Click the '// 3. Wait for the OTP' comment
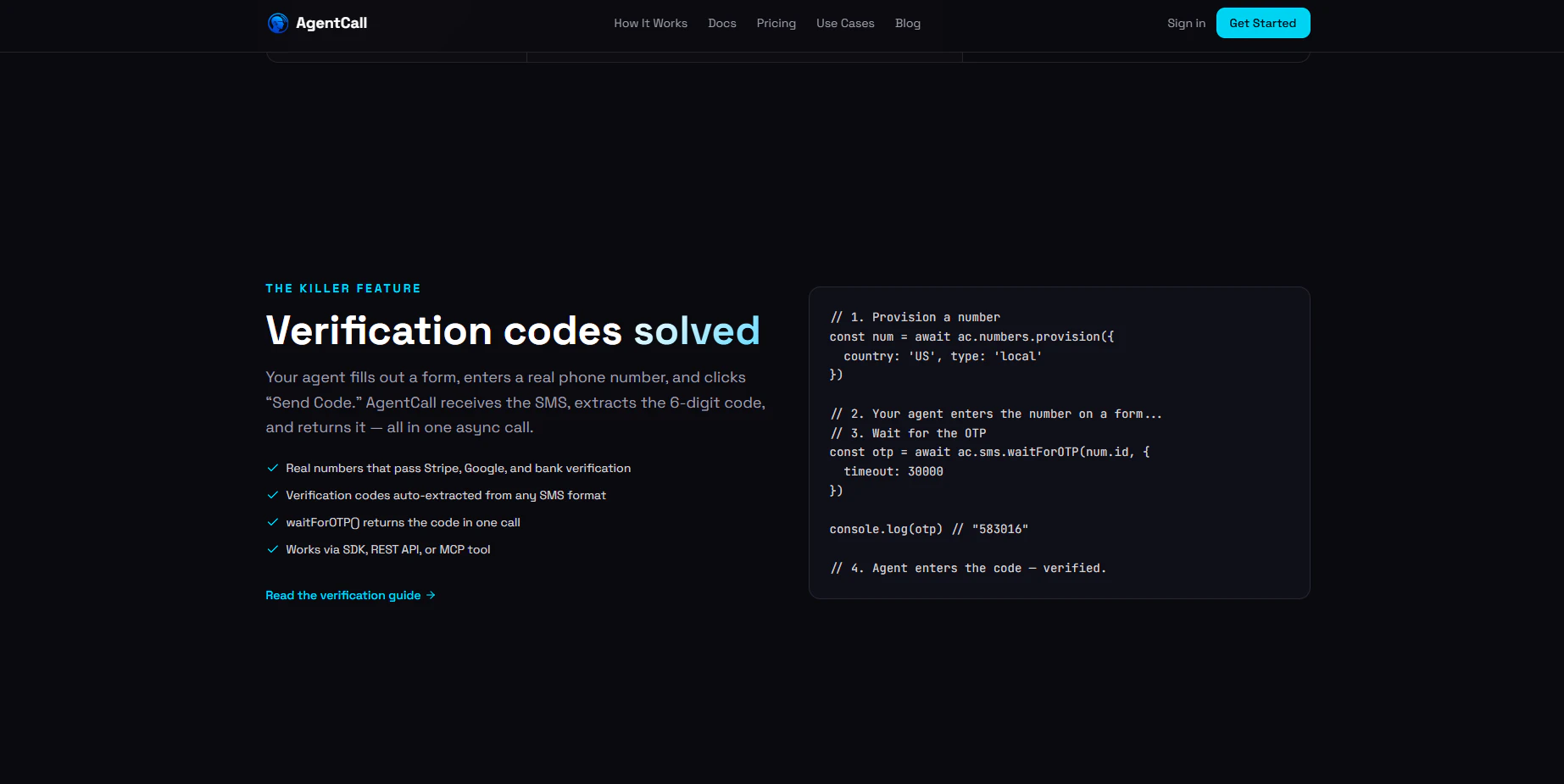The height and width of the screenshot is (784, 1564). [908, 433]
